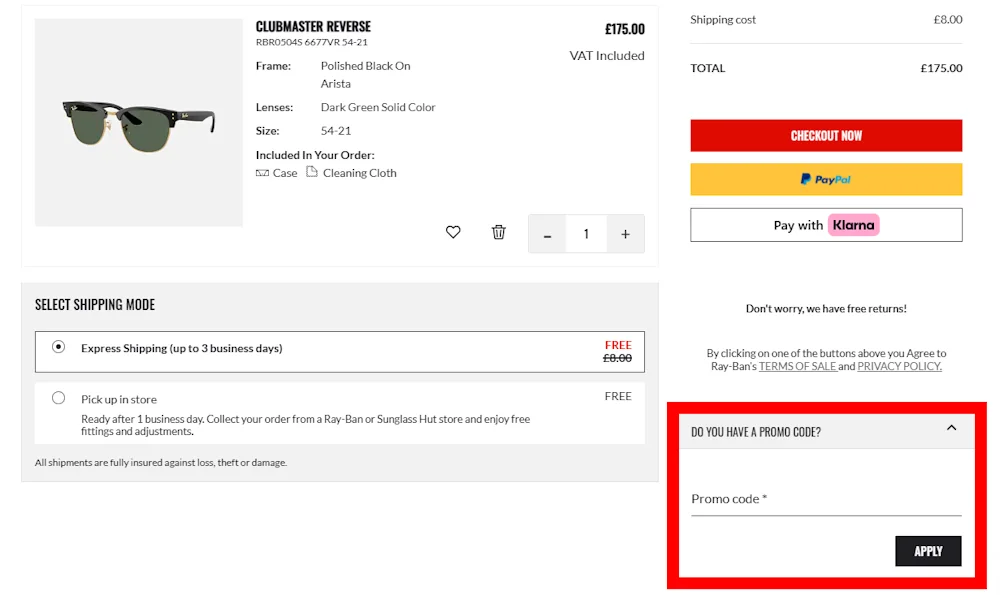The width and height of the screenshot is (1000, 595).
Task: Click the Case icon under Included
Action: 262,173
